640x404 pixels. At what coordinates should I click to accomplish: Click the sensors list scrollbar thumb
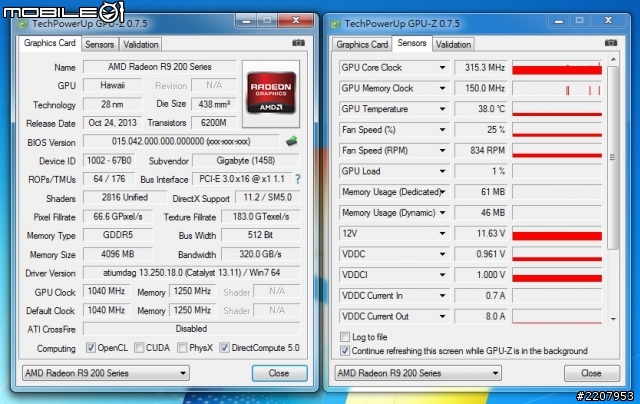(613, 158)
